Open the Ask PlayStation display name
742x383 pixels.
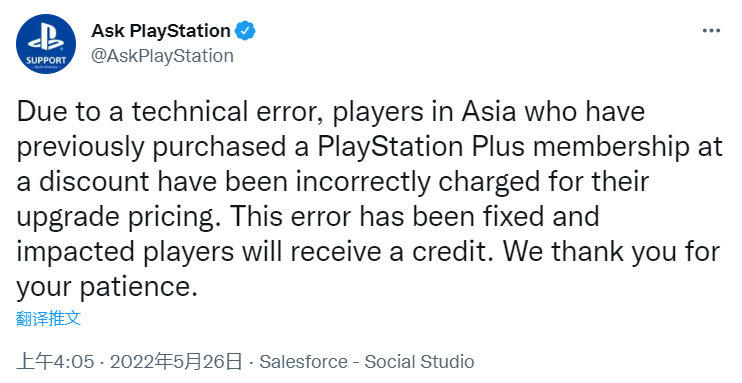pyautogui.click(x=161, y=31)
